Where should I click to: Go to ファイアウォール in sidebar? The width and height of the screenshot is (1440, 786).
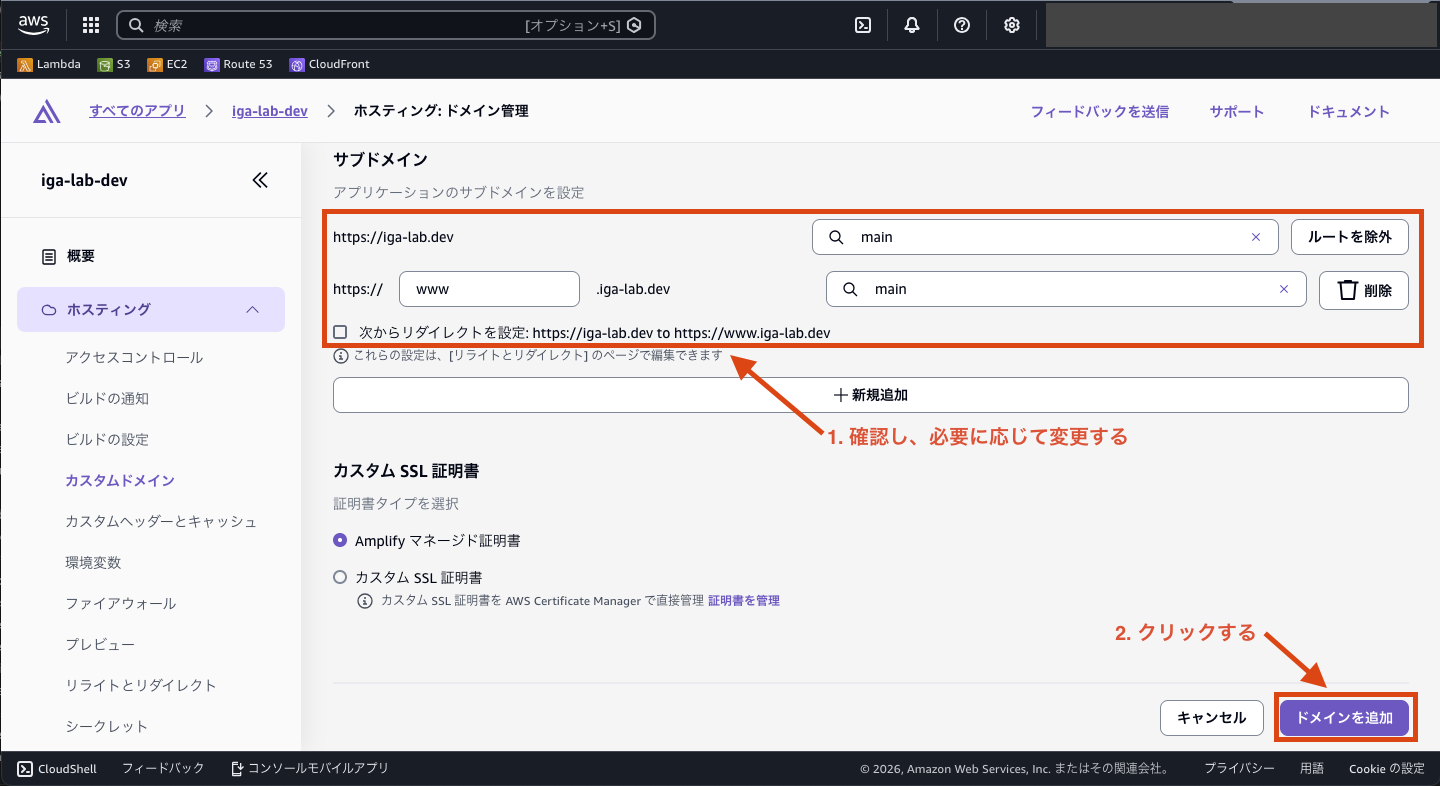click(x=120, y=603)
